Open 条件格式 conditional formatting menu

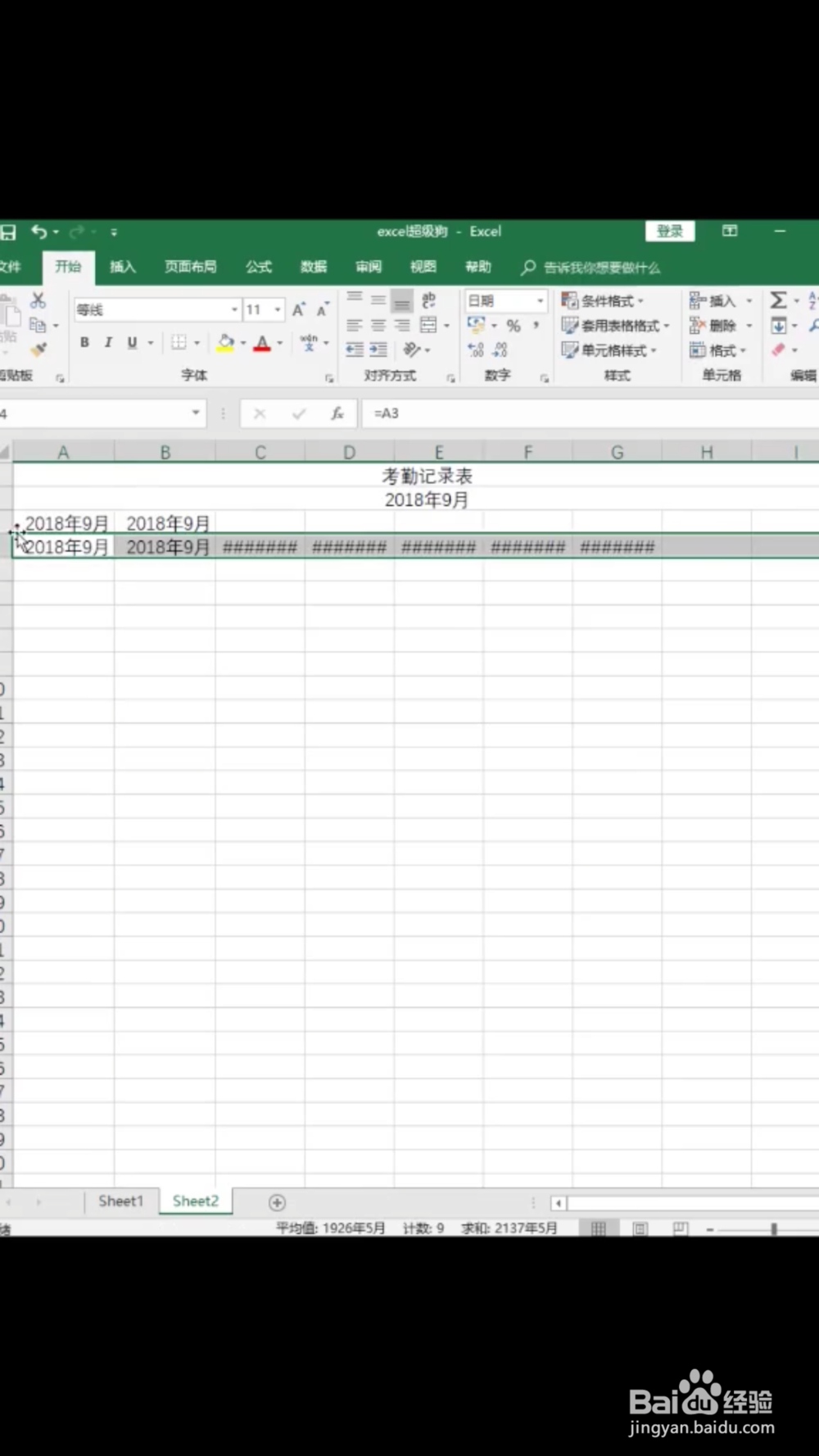click(x=604, y=301)
